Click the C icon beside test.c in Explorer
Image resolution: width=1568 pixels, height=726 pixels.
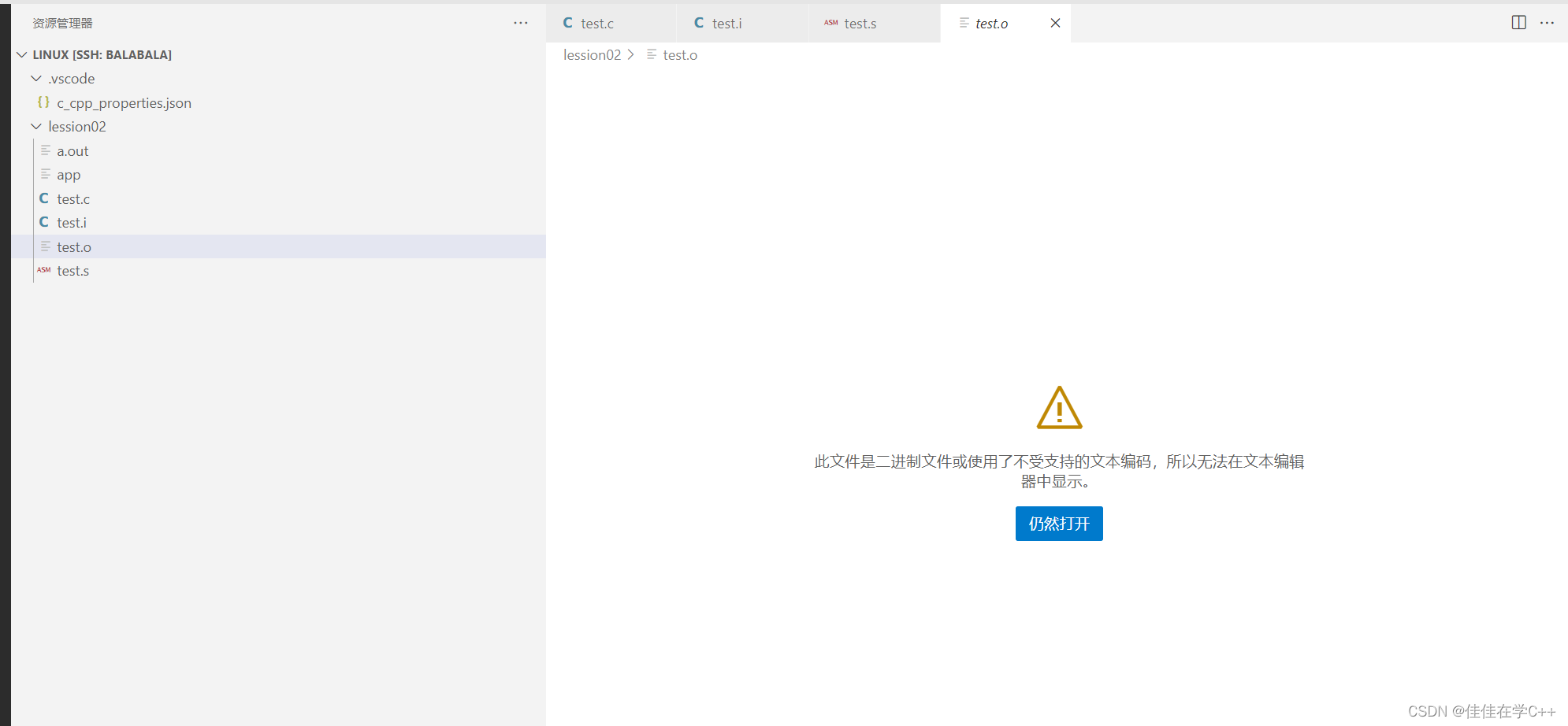[44, 198]
